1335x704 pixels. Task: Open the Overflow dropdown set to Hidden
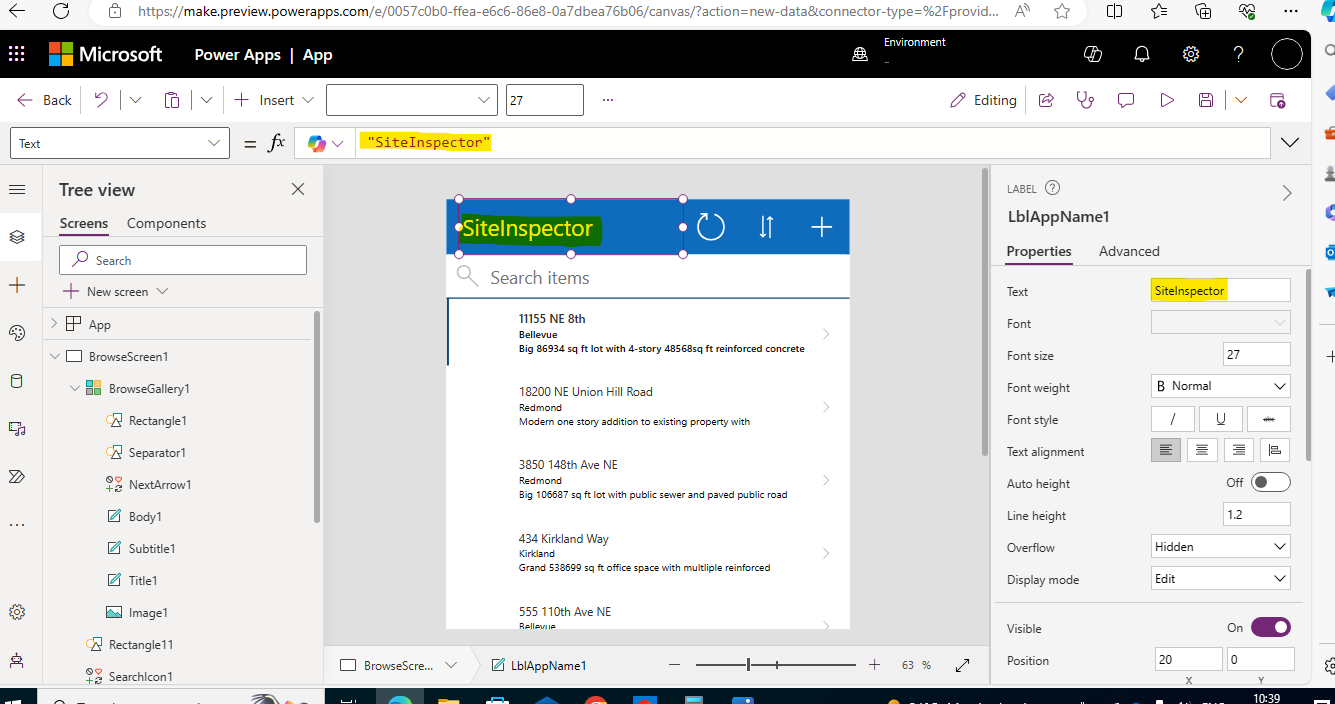[x=1220, y=547]
